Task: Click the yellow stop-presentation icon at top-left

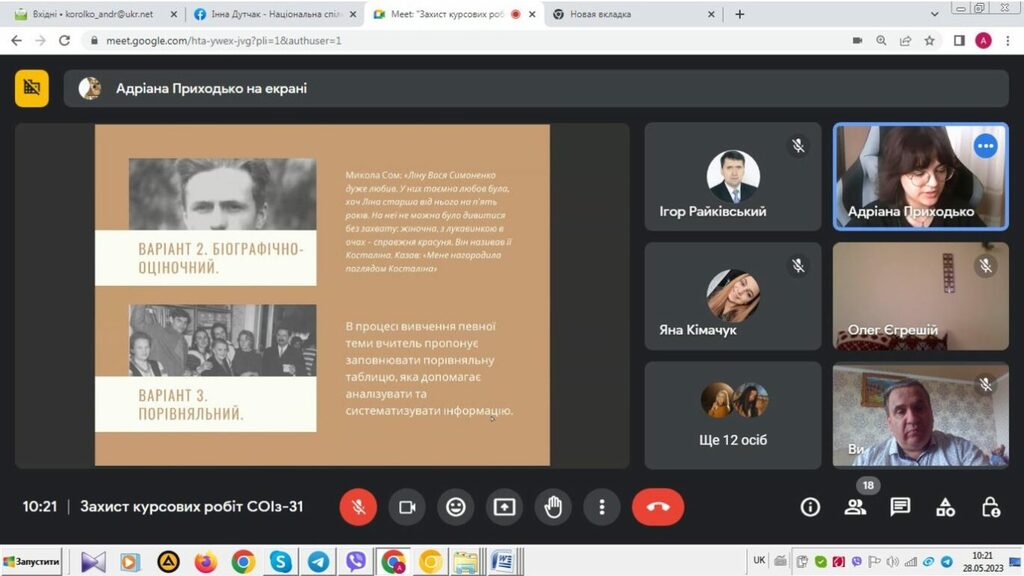Action: pos(32,88)
